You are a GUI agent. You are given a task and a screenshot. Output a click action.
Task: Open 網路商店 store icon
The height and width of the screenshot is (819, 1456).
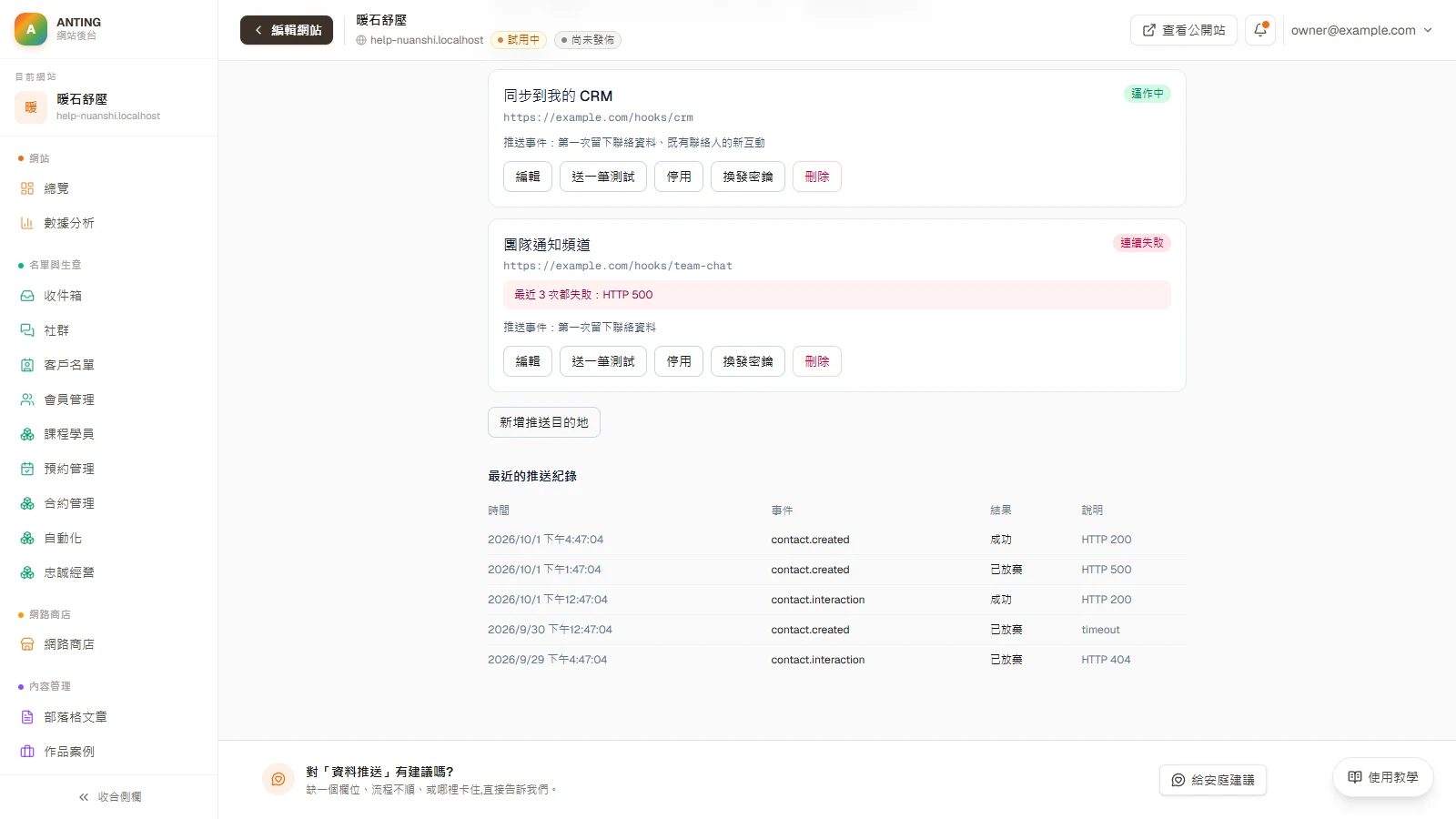click(x=27, y=644)
